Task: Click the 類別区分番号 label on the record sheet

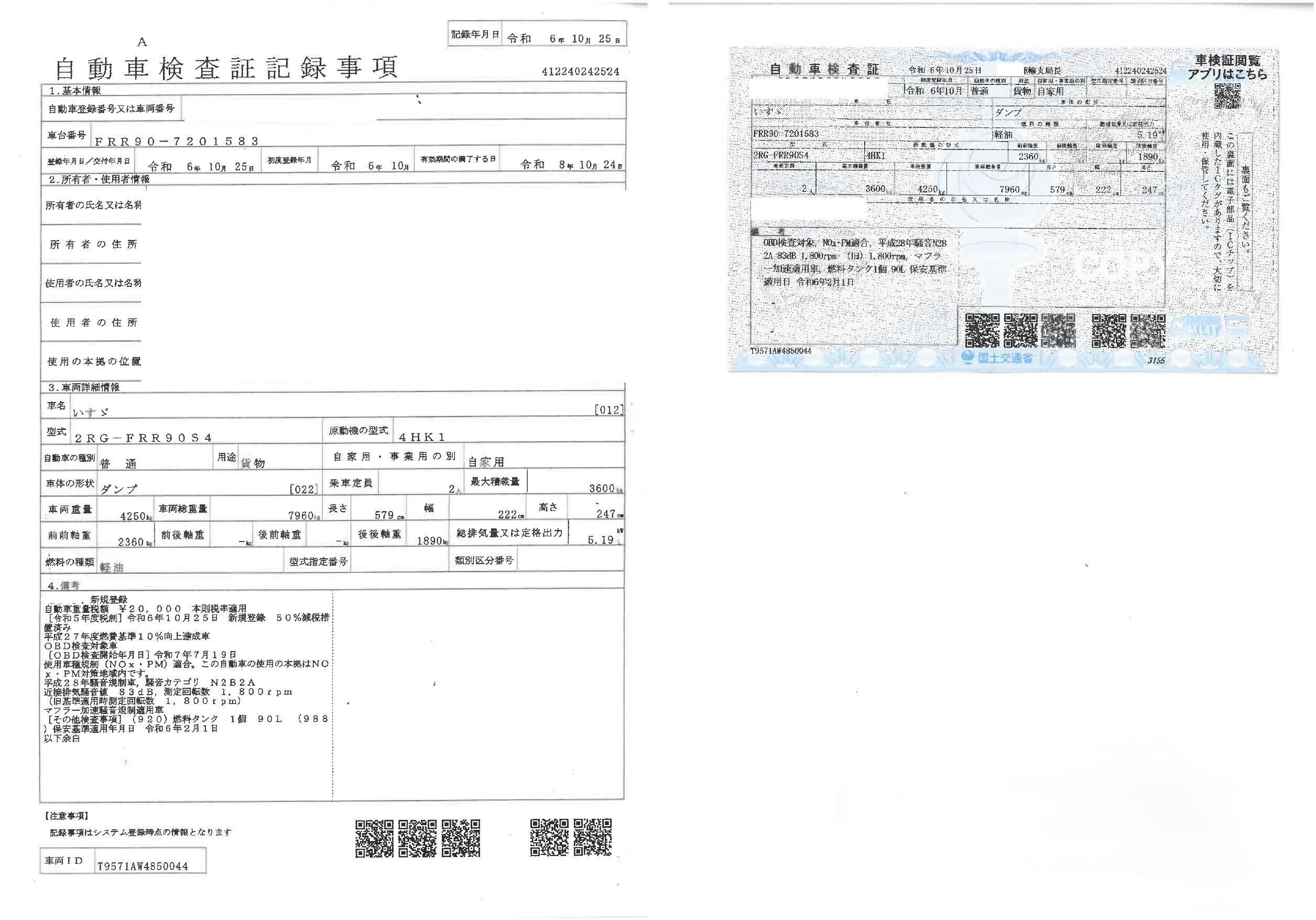Action: tap(484, 560)
